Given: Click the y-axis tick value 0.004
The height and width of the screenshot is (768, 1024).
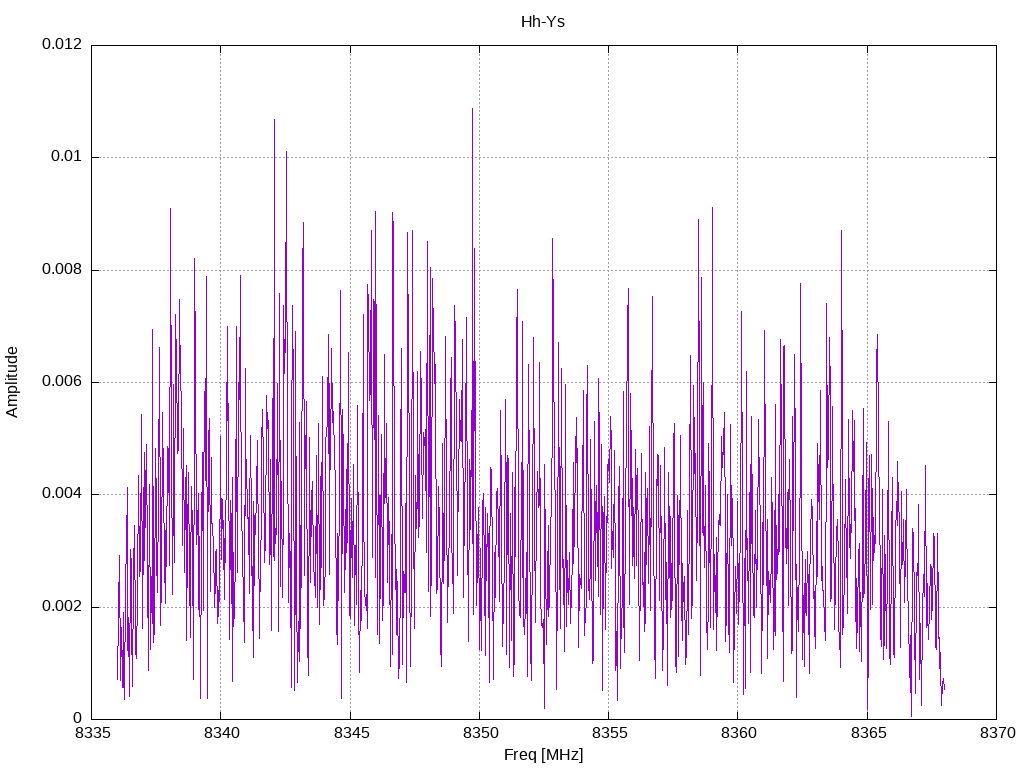Looking at the screenshot, I should point(62,494).
